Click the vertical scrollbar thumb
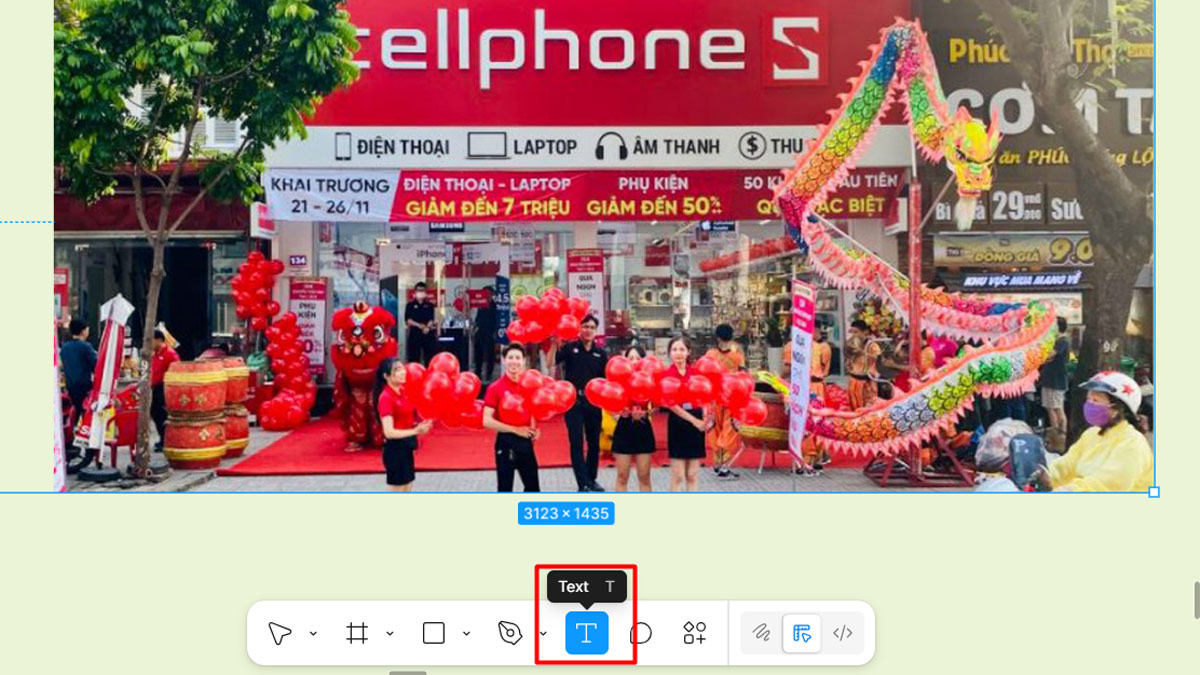Screen dimensions: 1200x675 (1196, 601)
